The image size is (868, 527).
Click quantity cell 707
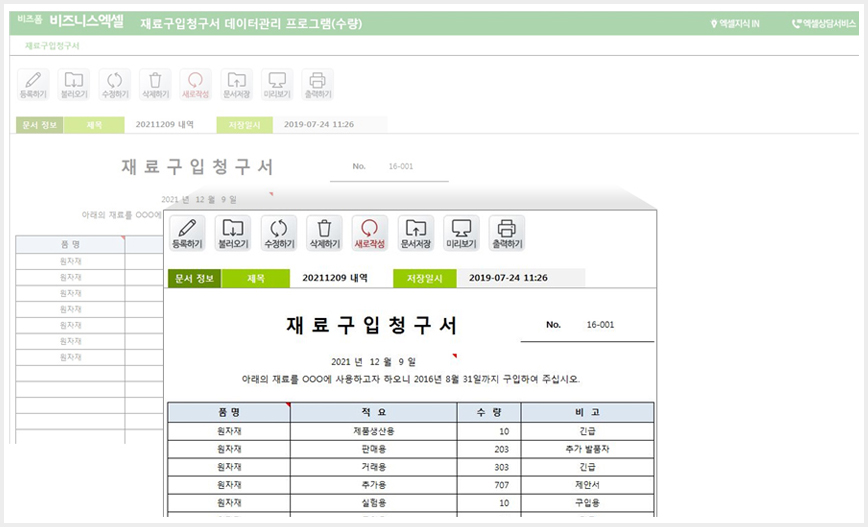[489, 485]
